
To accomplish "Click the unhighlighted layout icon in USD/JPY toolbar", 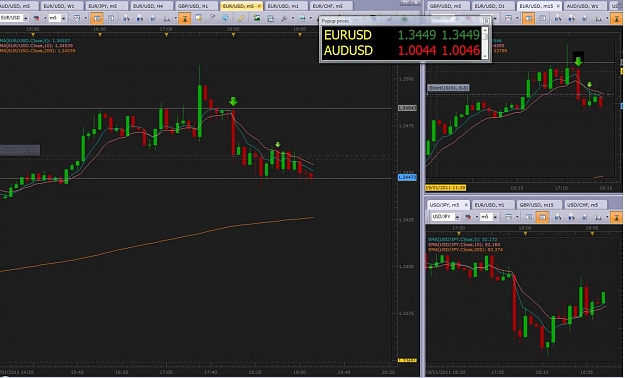I will click(529, 217).
